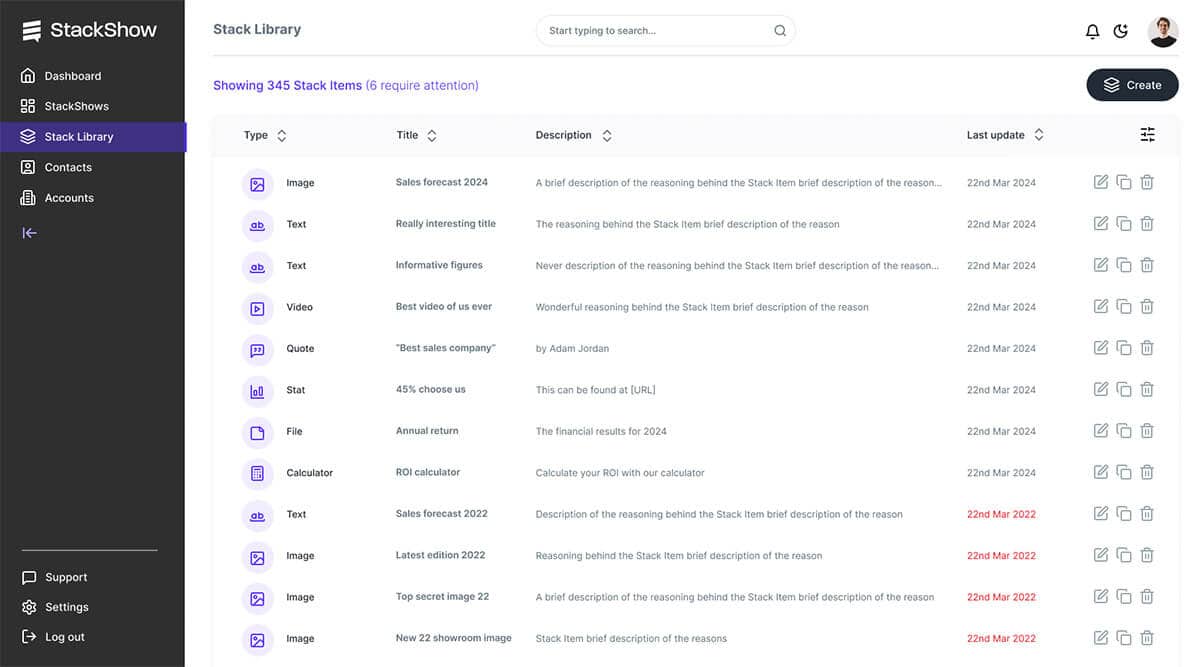Click the profile avatar in the top right
This screenshot has width=1200, height=667.
[x=1162, y=30]
